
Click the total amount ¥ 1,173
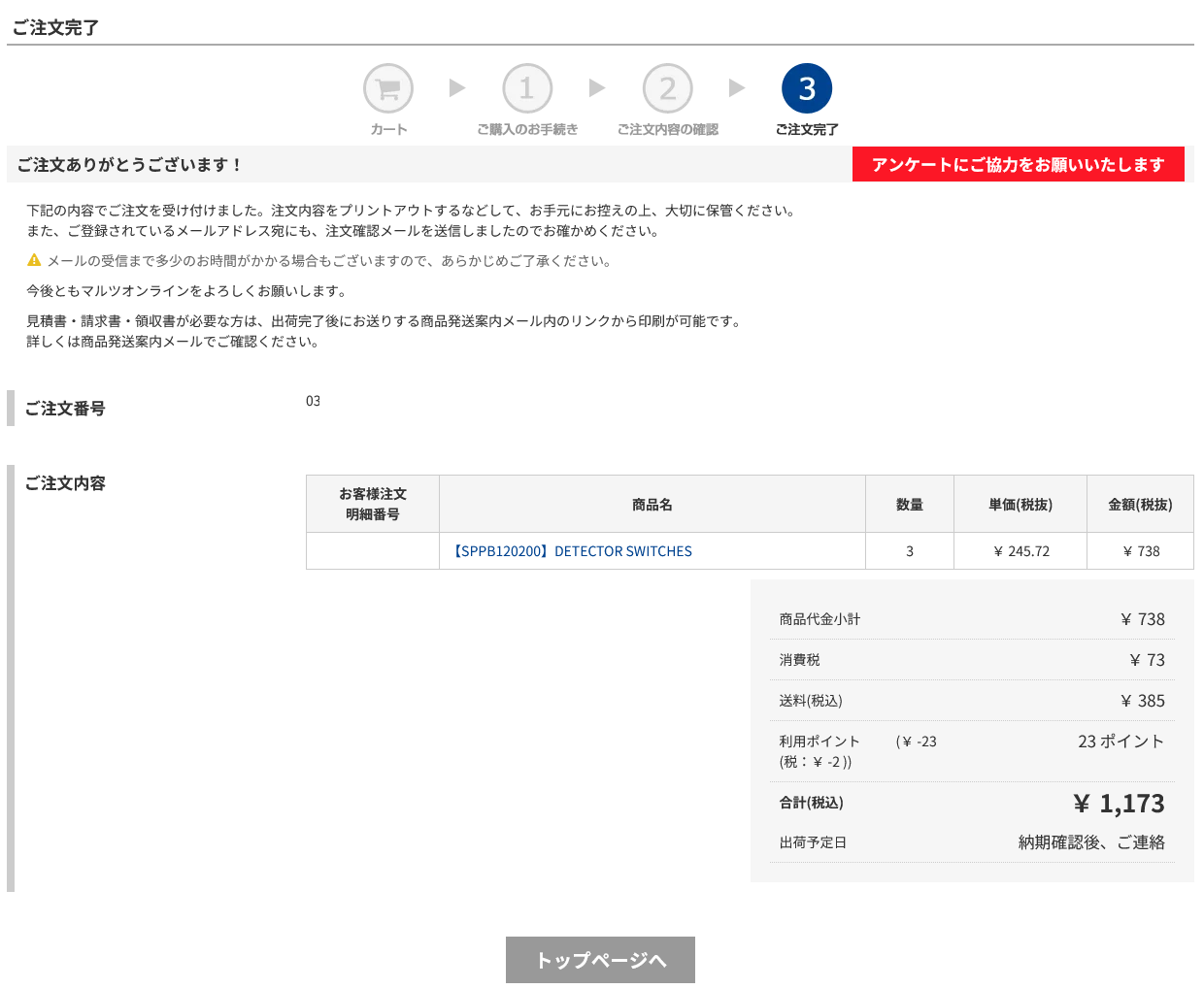[x=1119, y=804]
